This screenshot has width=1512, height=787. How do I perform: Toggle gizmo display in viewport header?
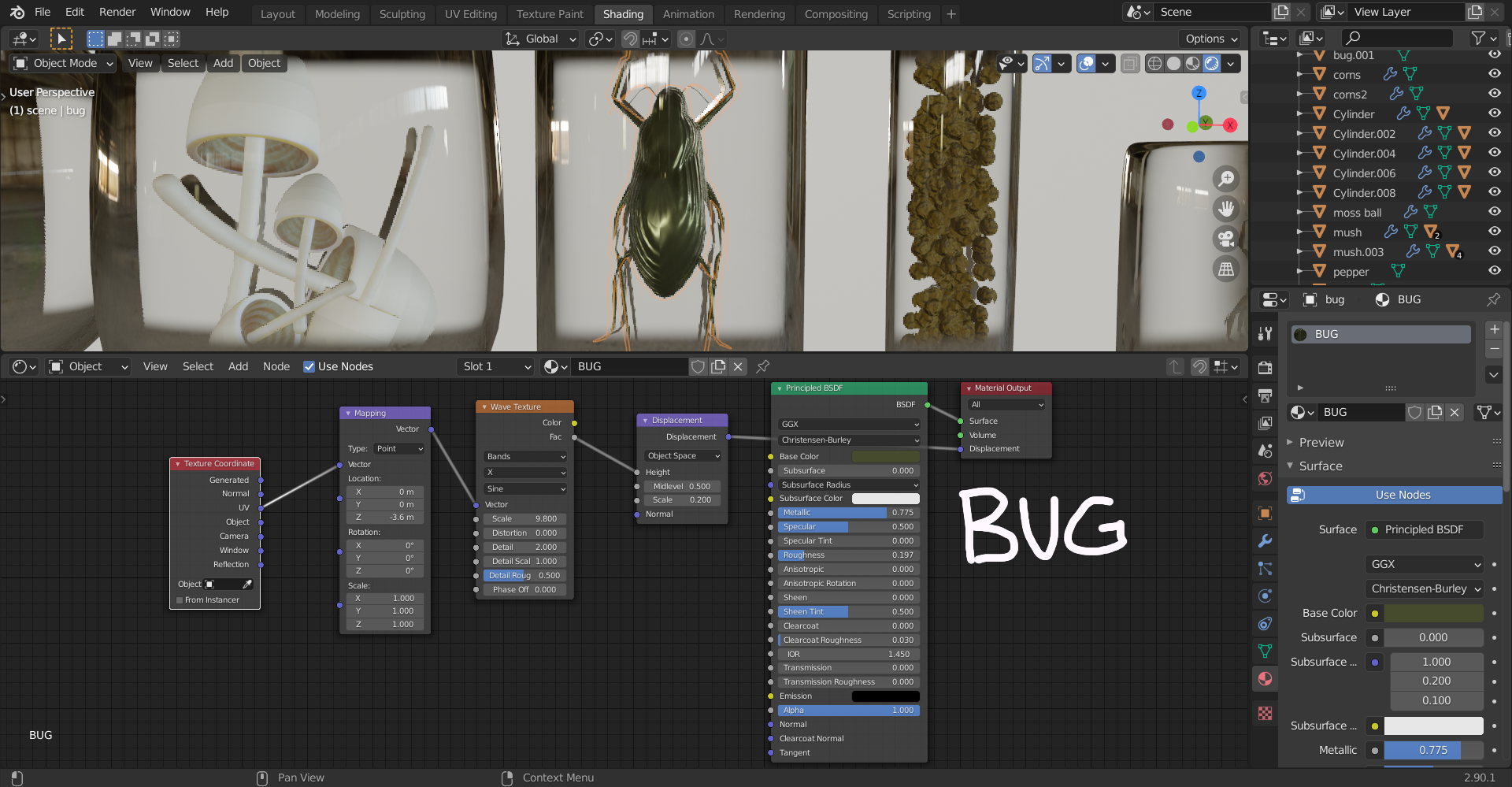[1042, 64]
